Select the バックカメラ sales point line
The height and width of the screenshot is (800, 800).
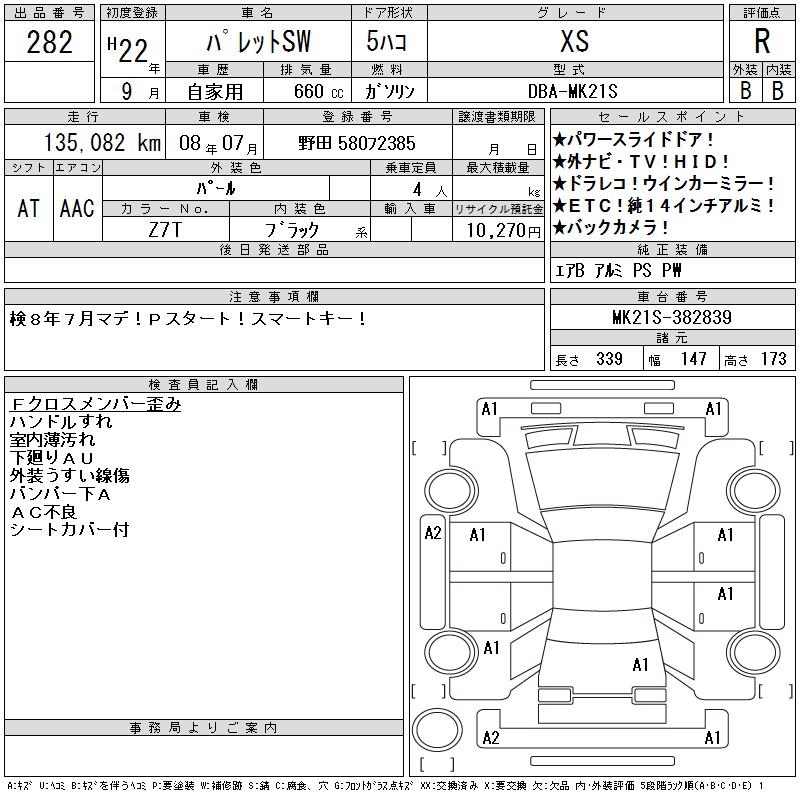[609, 226]
